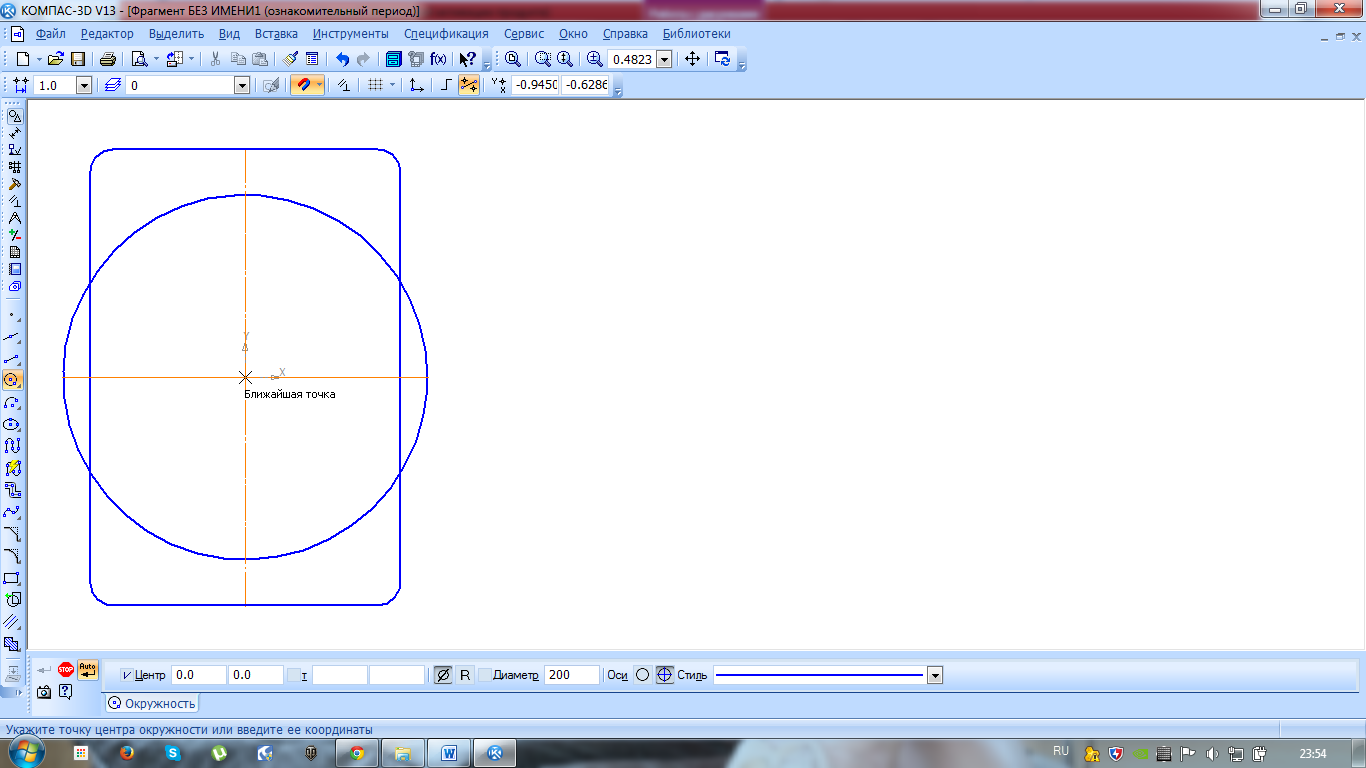Expand the New document arrow
The width and height of the screenshot is (1366, 768).
(x=38, y=59)
